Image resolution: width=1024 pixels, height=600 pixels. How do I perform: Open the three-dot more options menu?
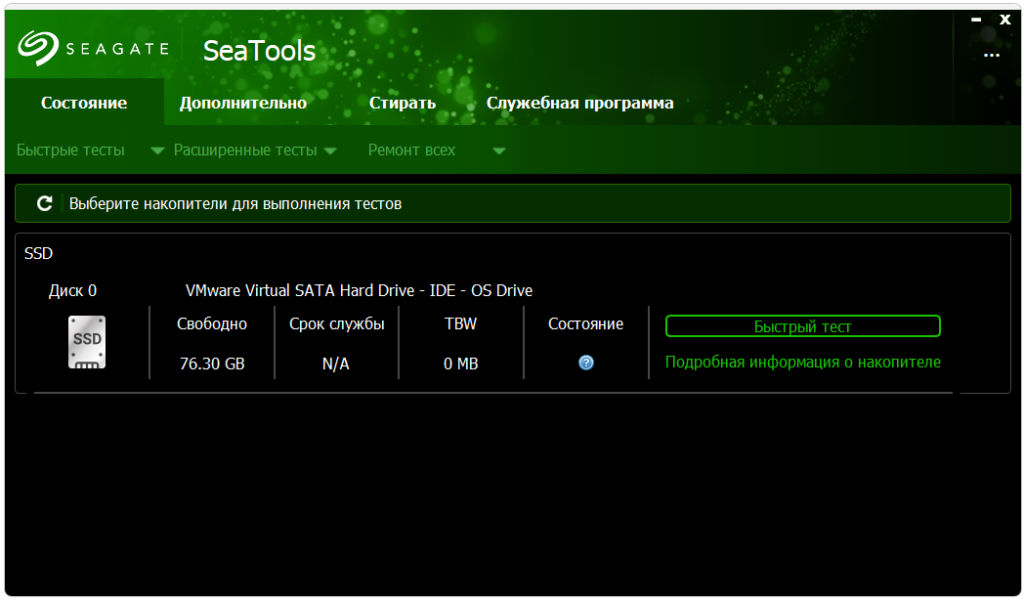click(x=991, y=55)
